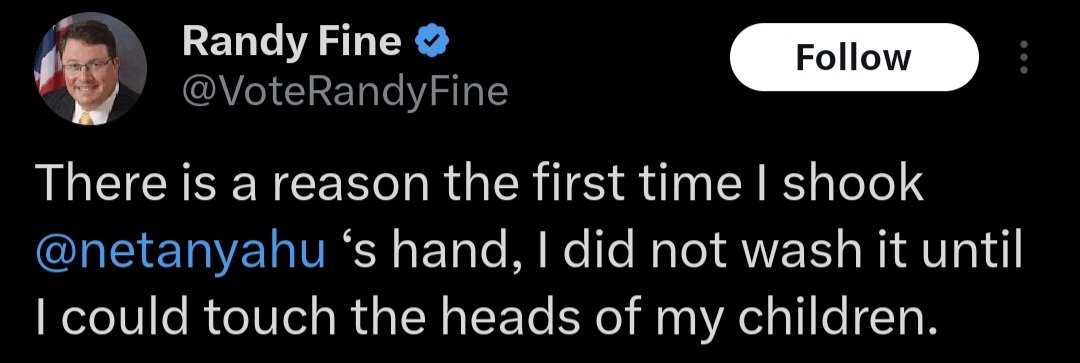Tap the word "Follow" in the white pill
The image size is (1080, 363).
tap(853, 58)
